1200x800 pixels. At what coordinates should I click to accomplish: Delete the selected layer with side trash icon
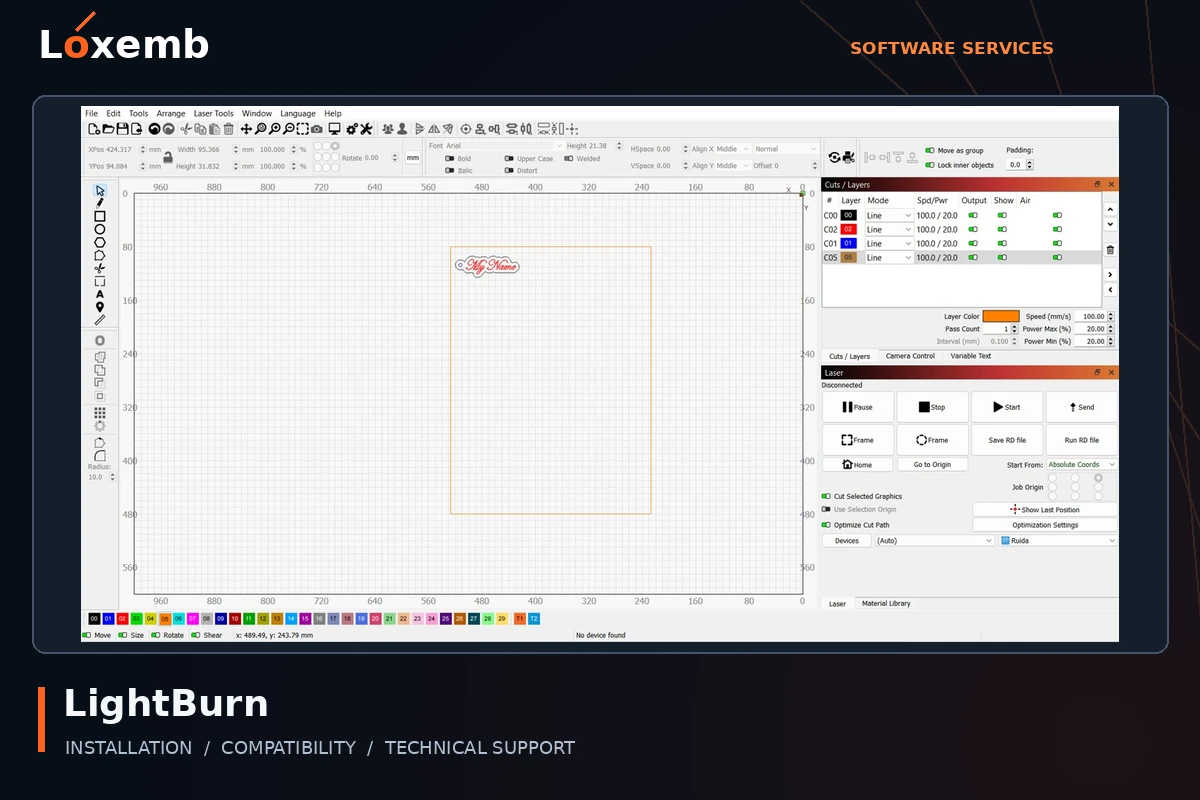1110,250
